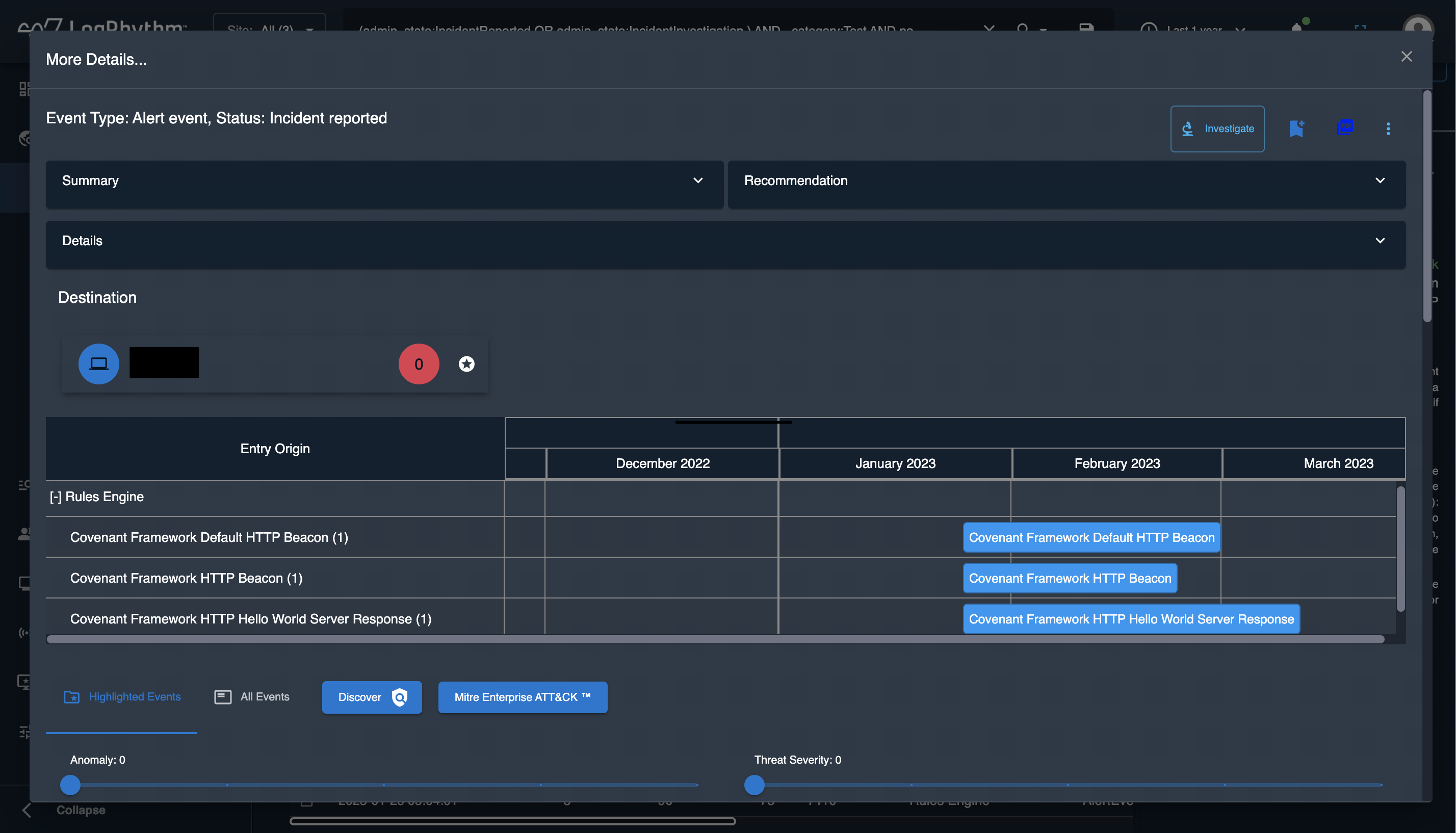Image resolution: width=1456 pixels, height=833 pixels.
Task: Click the Anomaly slider handle
Action: (70, 785)
